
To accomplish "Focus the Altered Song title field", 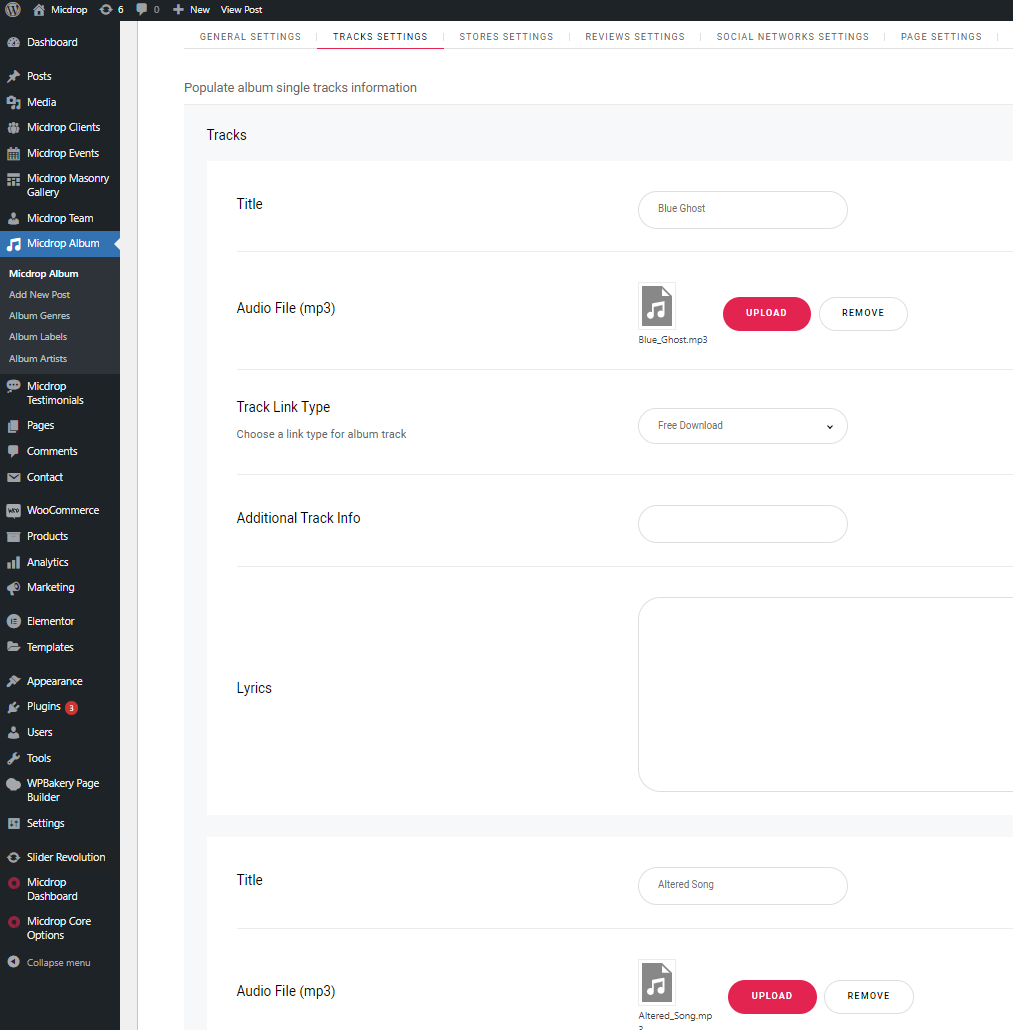I will 742,885.
